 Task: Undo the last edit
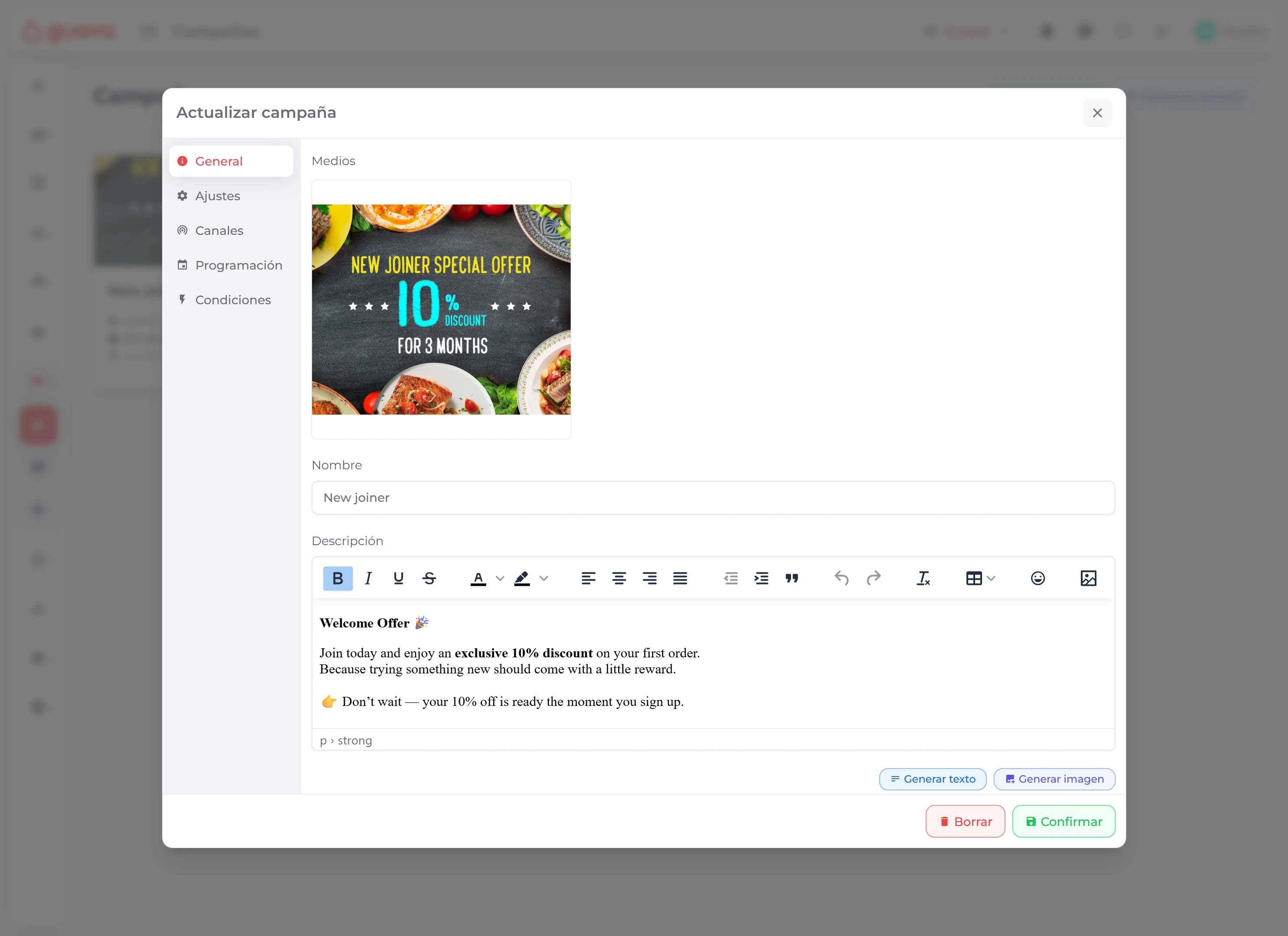coord(842,578)
